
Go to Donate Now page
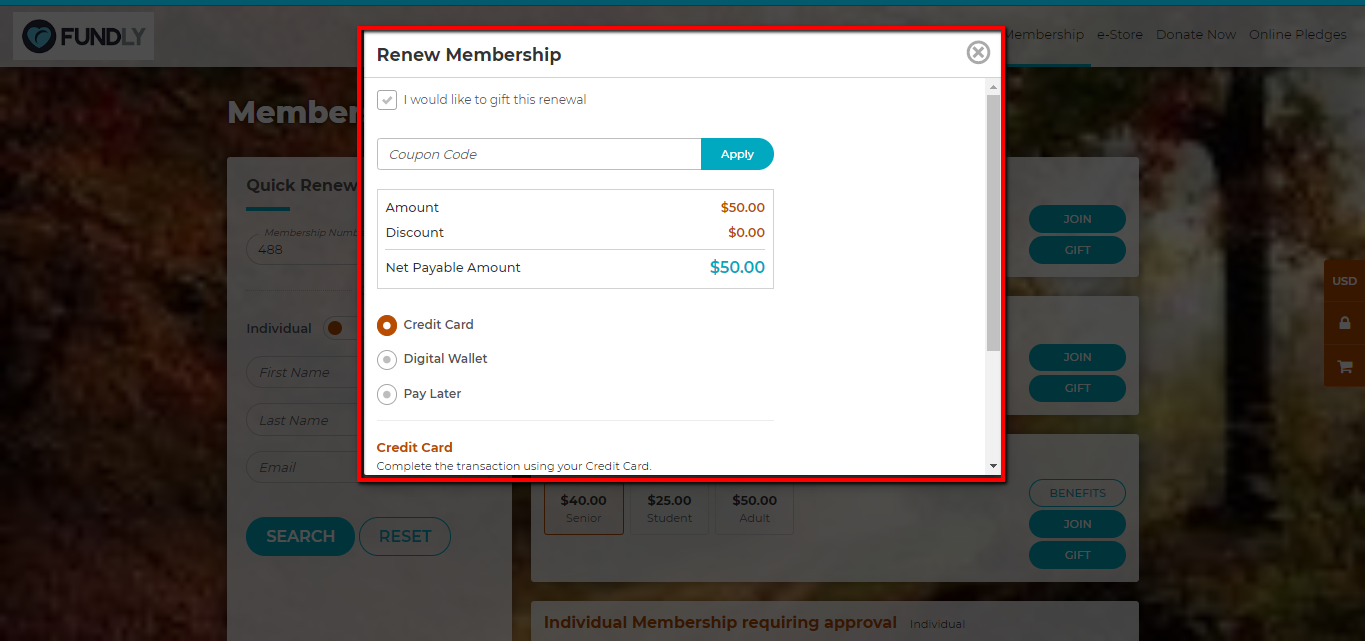click(1195, 34)
